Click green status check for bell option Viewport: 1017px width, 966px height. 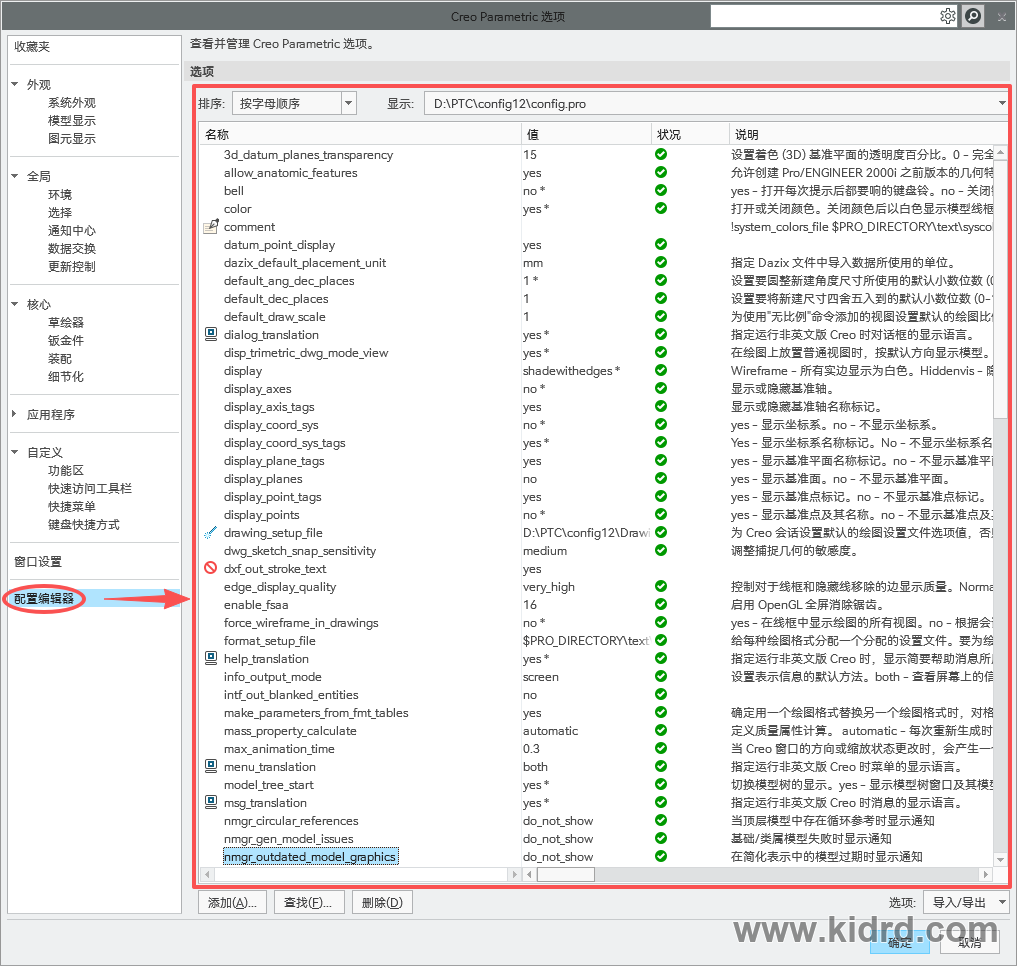pyautogui.click(x=661, y=190)
